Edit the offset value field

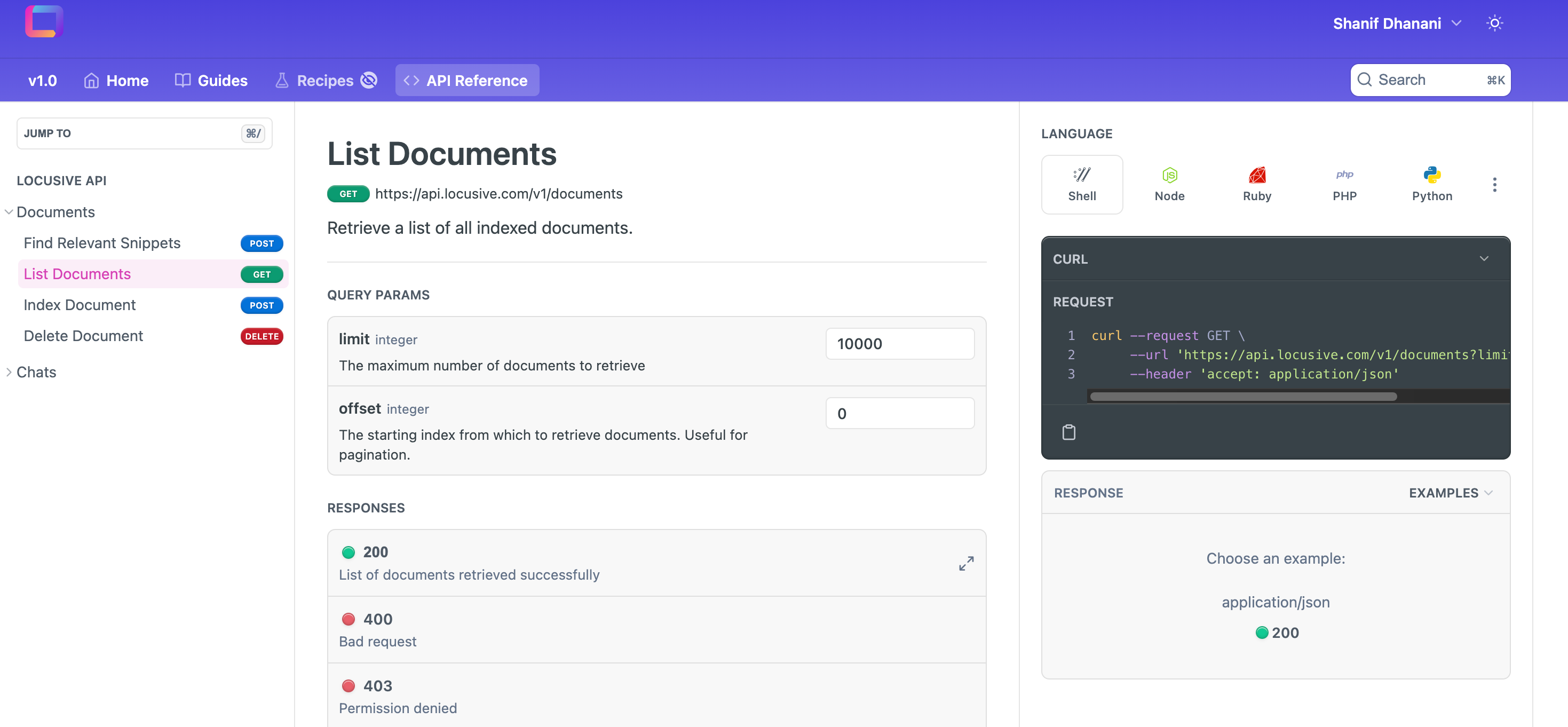900,414
